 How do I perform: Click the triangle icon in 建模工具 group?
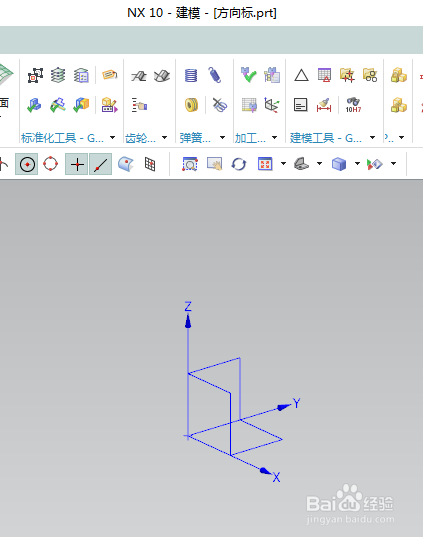click(301, 75)
